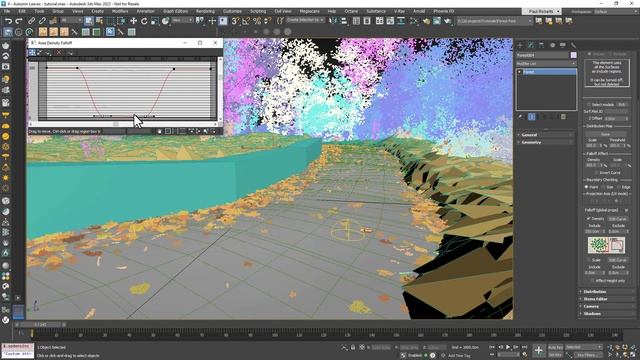Open the Hierarchy panel tab icon

click(x=541, y=45)
